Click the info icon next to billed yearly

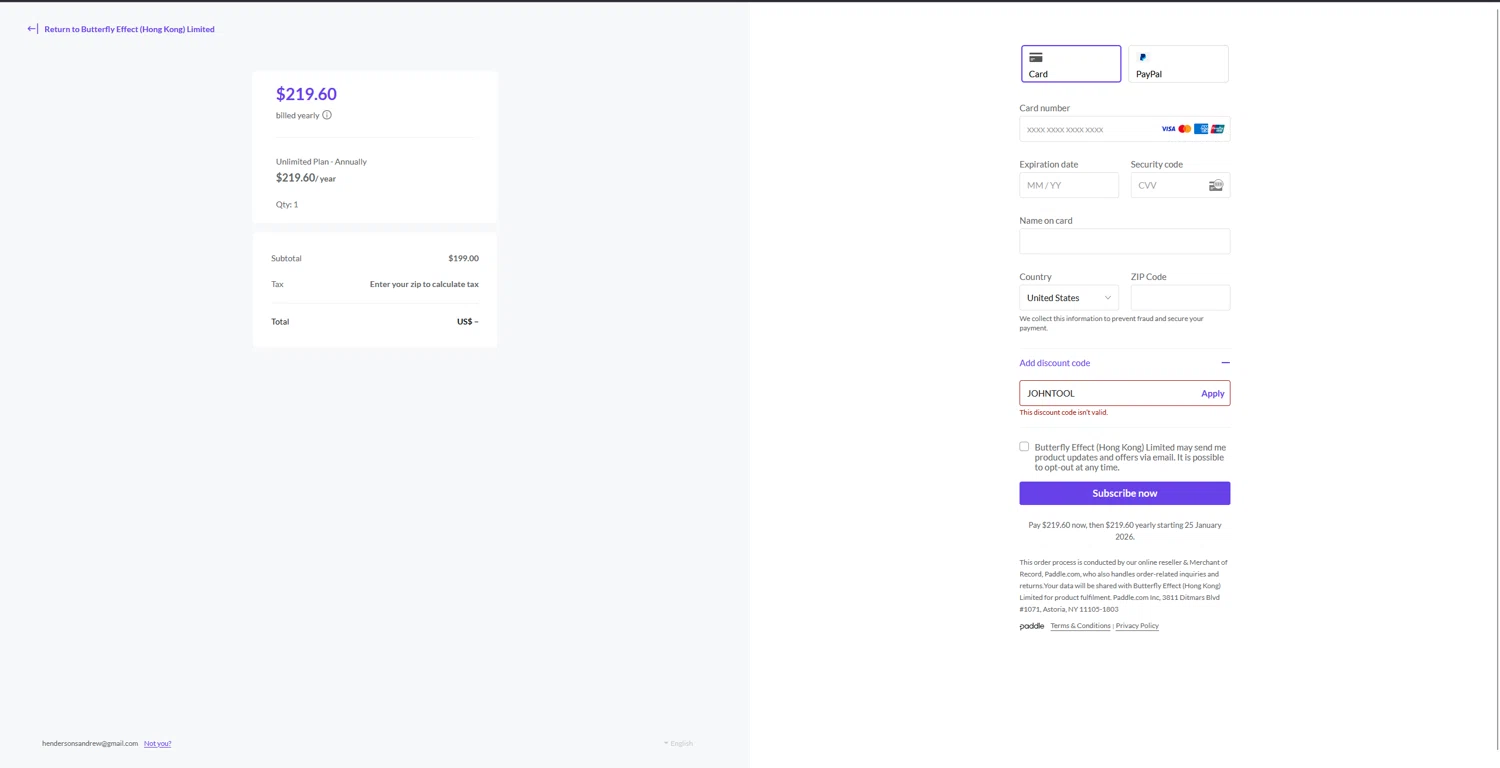[x=327, y=115]
